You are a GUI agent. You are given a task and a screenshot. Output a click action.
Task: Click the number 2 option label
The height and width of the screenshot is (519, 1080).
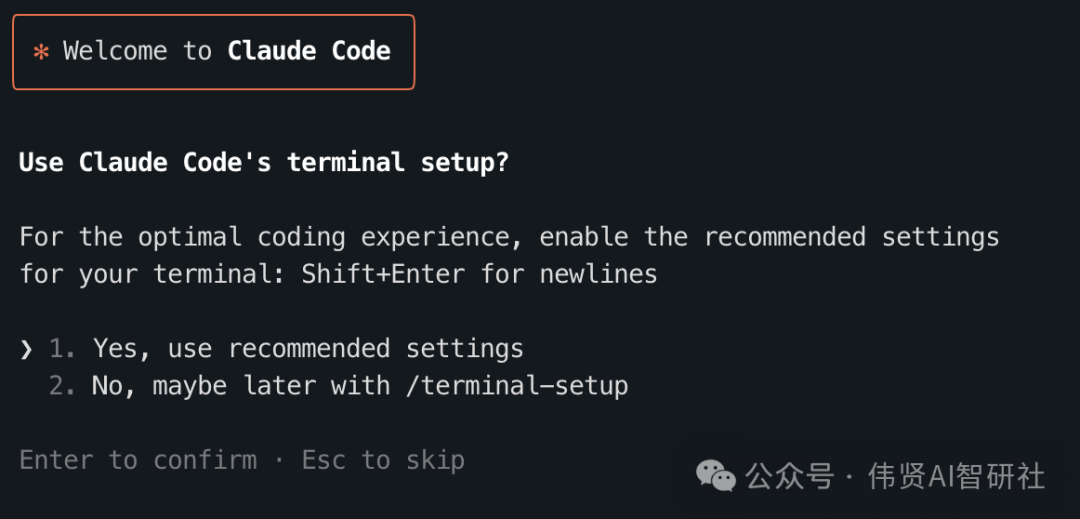coord(62,386)
